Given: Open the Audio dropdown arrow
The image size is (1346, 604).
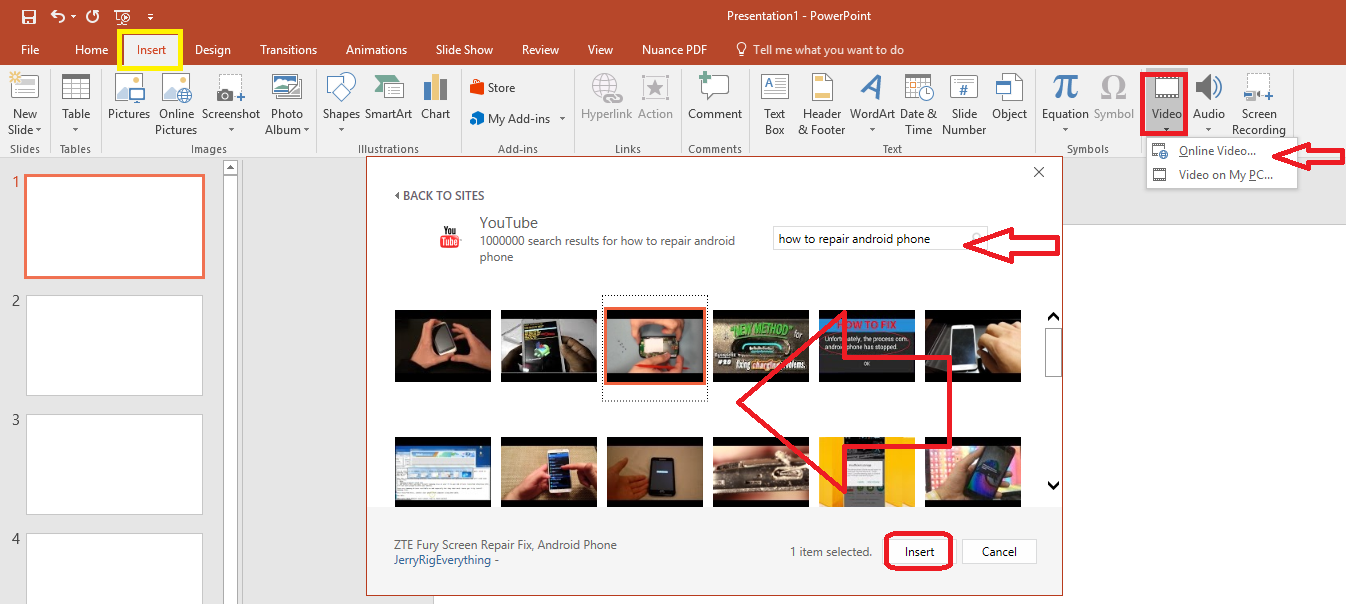Looking at the screenshot, I should click(x=1209, y=129).
